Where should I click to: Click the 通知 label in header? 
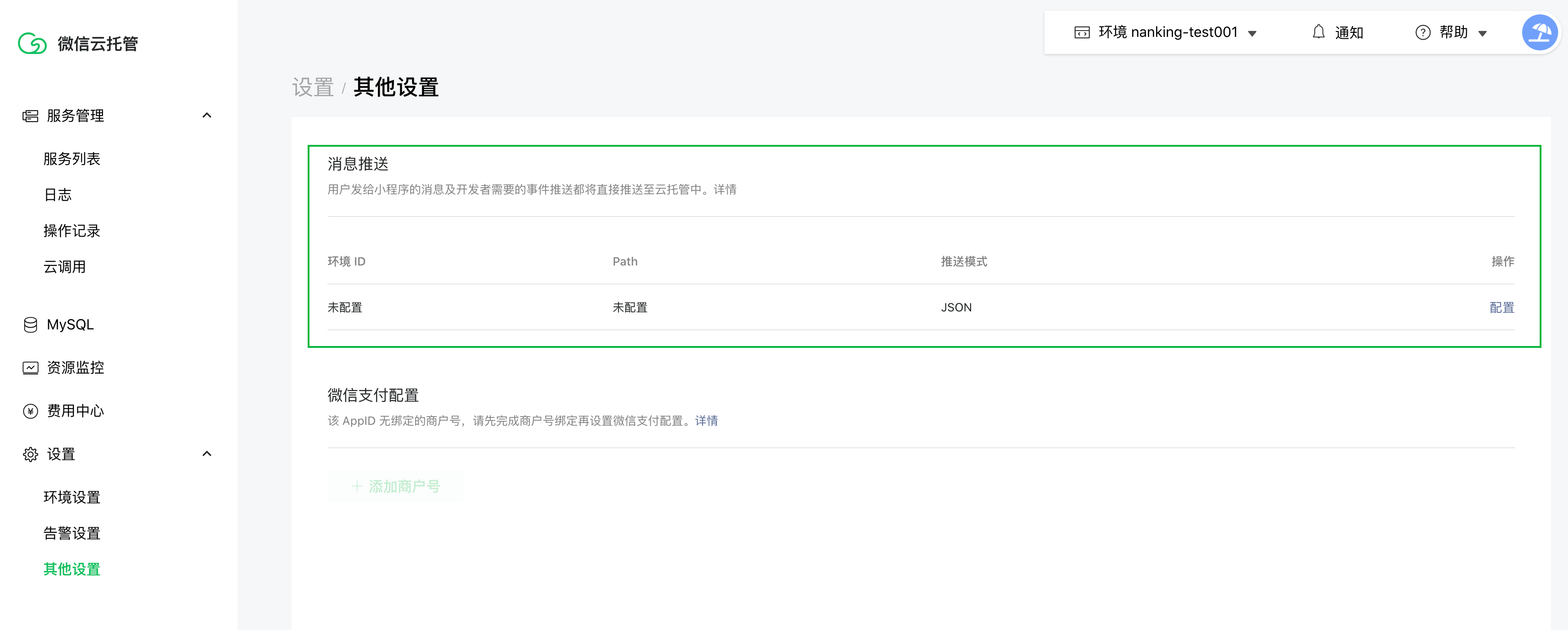point(1349,33)
